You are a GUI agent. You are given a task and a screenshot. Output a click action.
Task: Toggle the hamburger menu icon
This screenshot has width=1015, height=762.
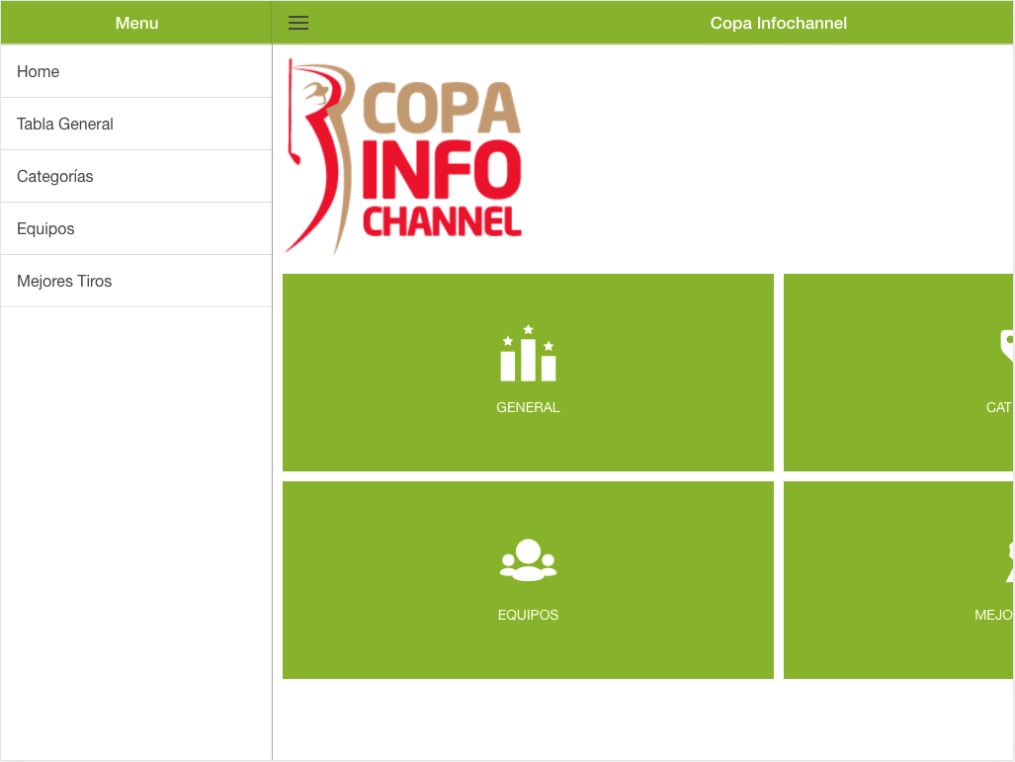(298, 23)
